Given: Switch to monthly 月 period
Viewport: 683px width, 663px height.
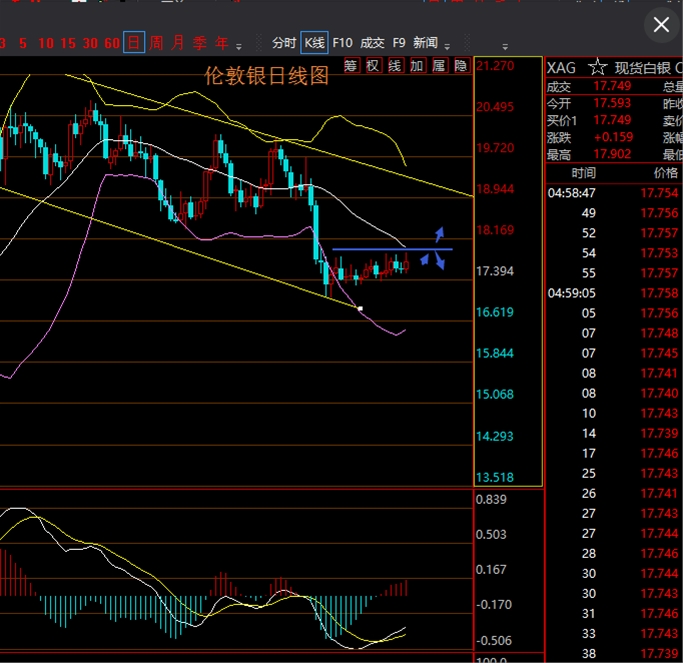Looking at the screenshot, I should (178, 43).
